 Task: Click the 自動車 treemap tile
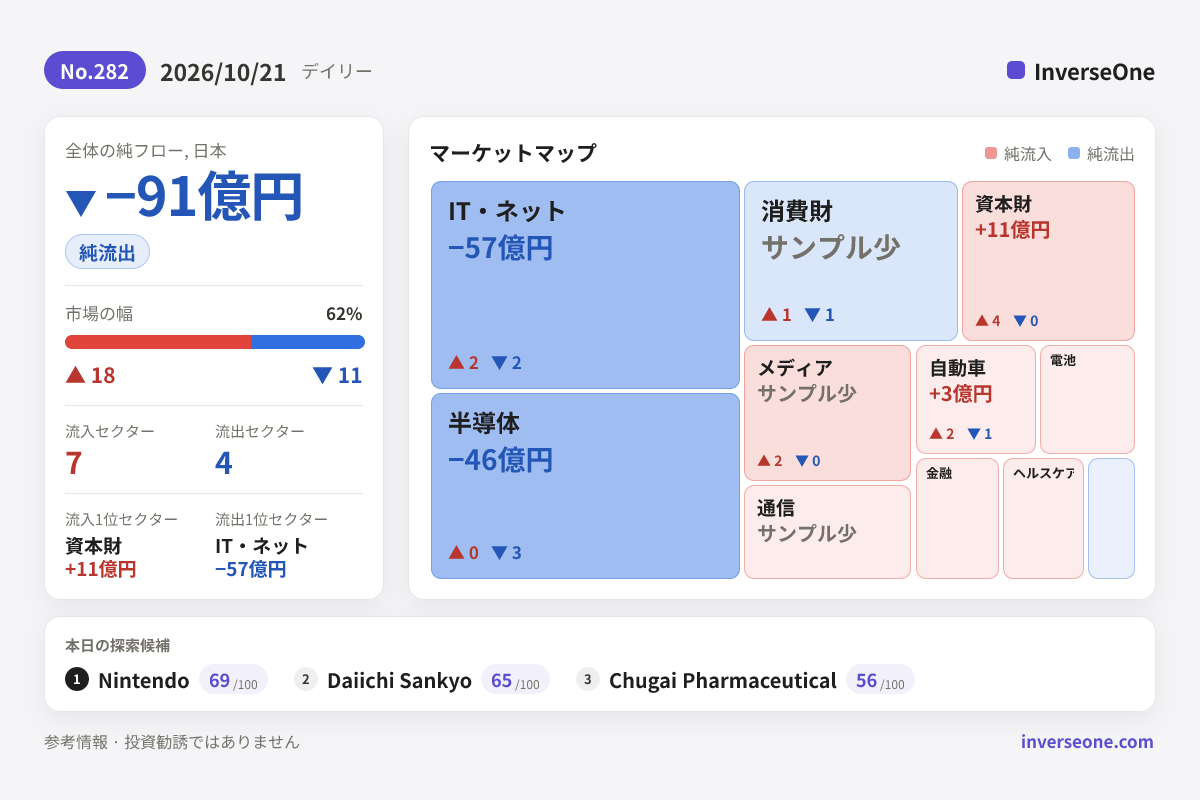click(x=976, y=399)
